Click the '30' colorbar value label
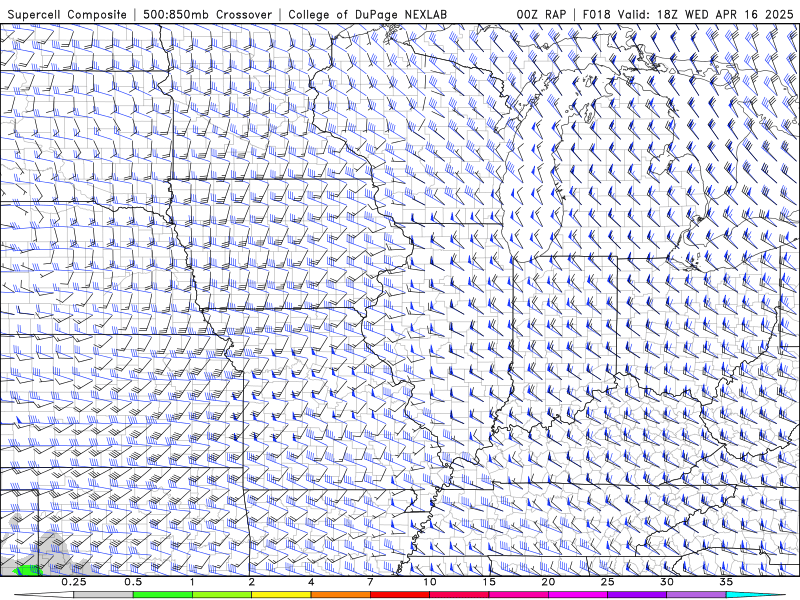Image resolution: width=800 pixels, height=600 pixels. (x=666, y=582)
